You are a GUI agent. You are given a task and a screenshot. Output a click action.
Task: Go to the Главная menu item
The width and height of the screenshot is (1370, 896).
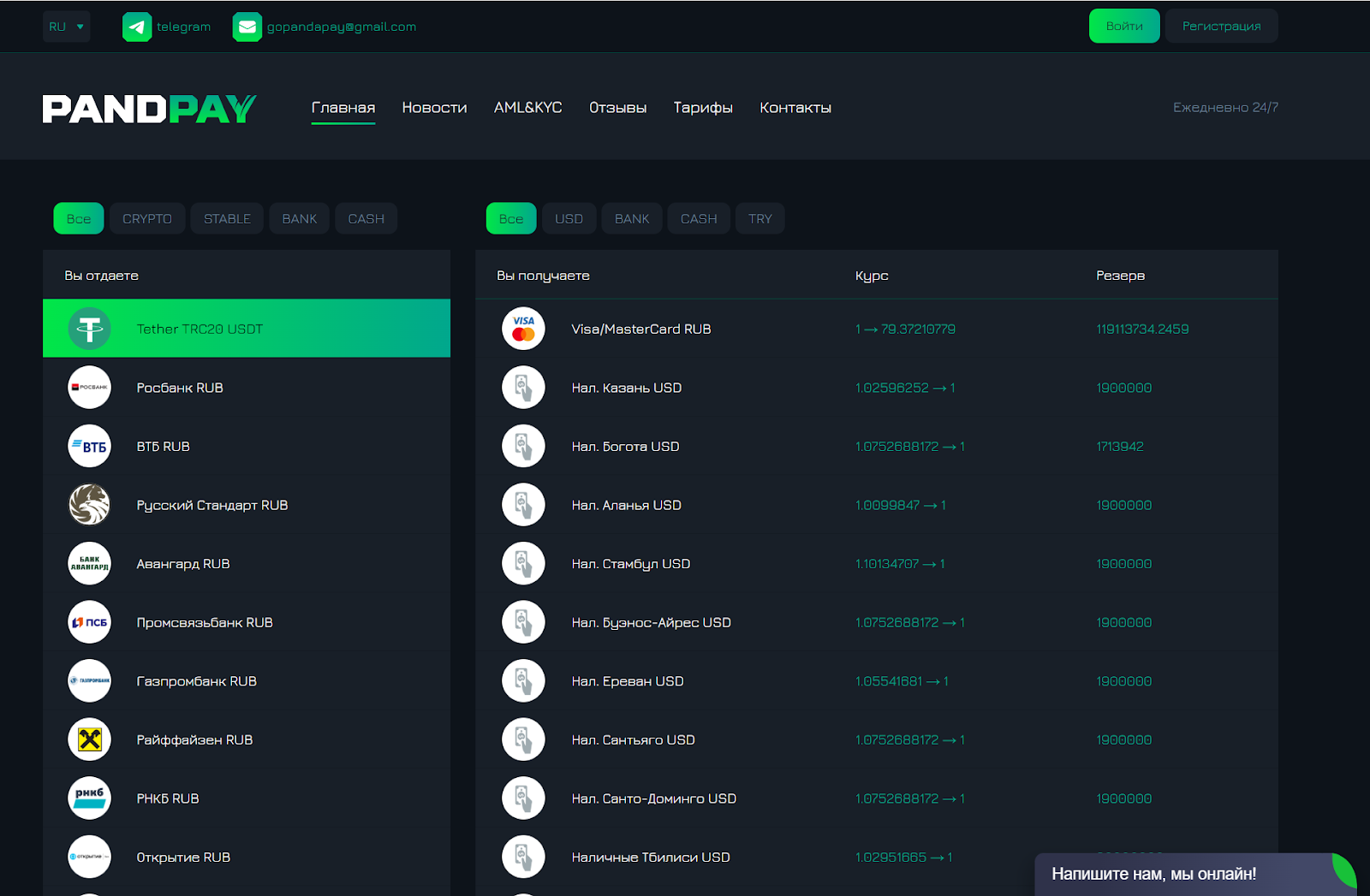coord(343,108)
